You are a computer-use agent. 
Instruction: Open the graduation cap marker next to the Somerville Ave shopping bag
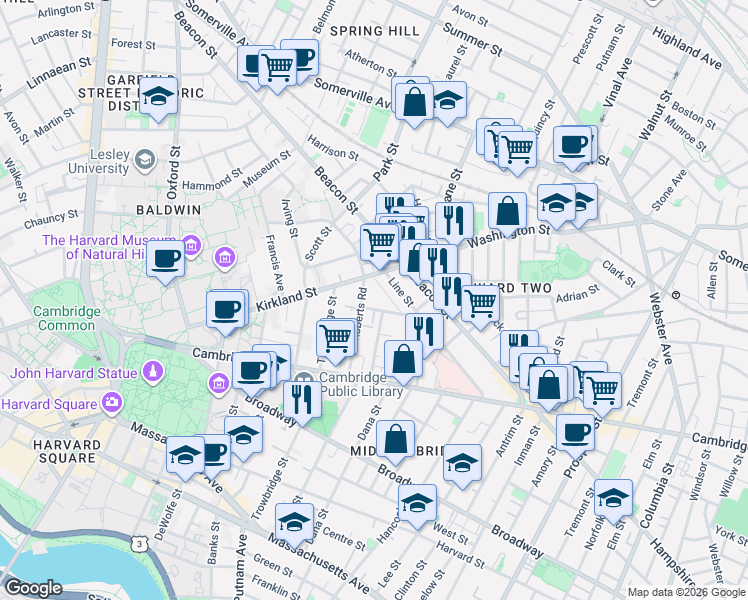(447, 103)
